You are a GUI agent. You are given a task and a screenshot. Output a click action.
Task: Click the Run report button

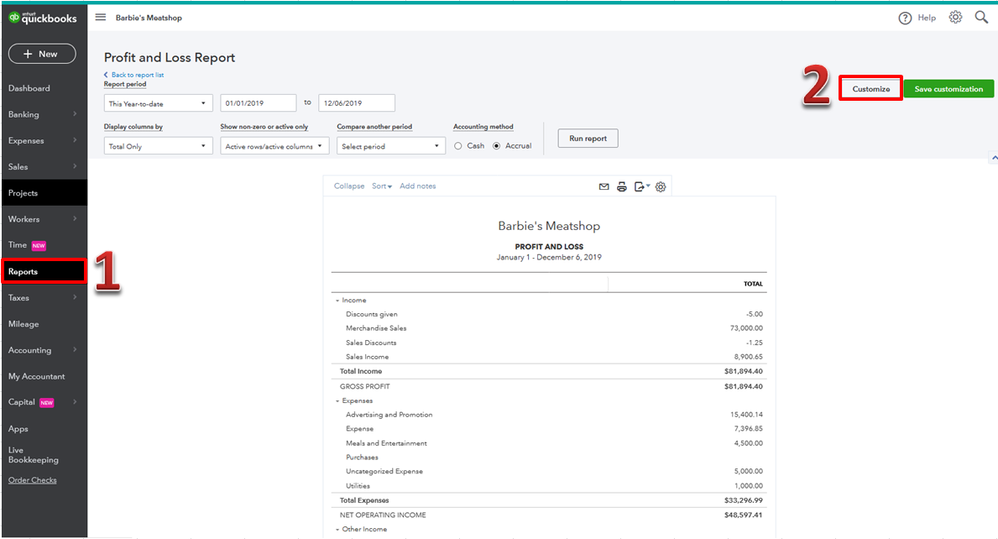coord(588,138)
